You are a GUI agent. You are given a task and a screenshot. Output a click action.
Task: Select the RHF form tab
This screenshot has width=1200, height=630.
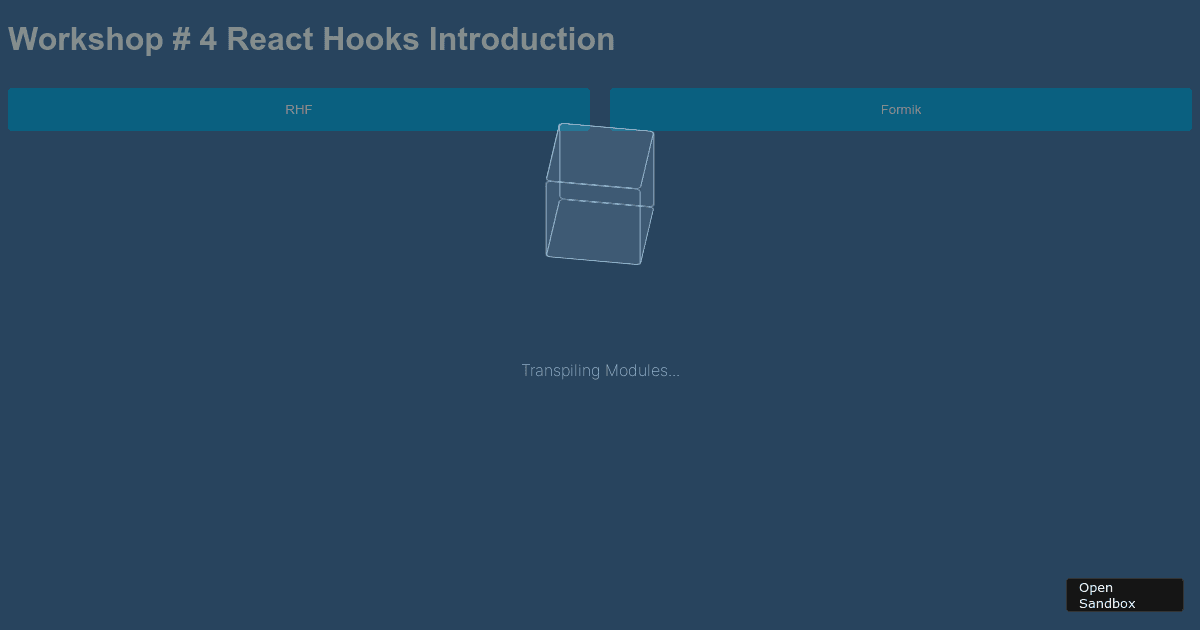point(299,109)
